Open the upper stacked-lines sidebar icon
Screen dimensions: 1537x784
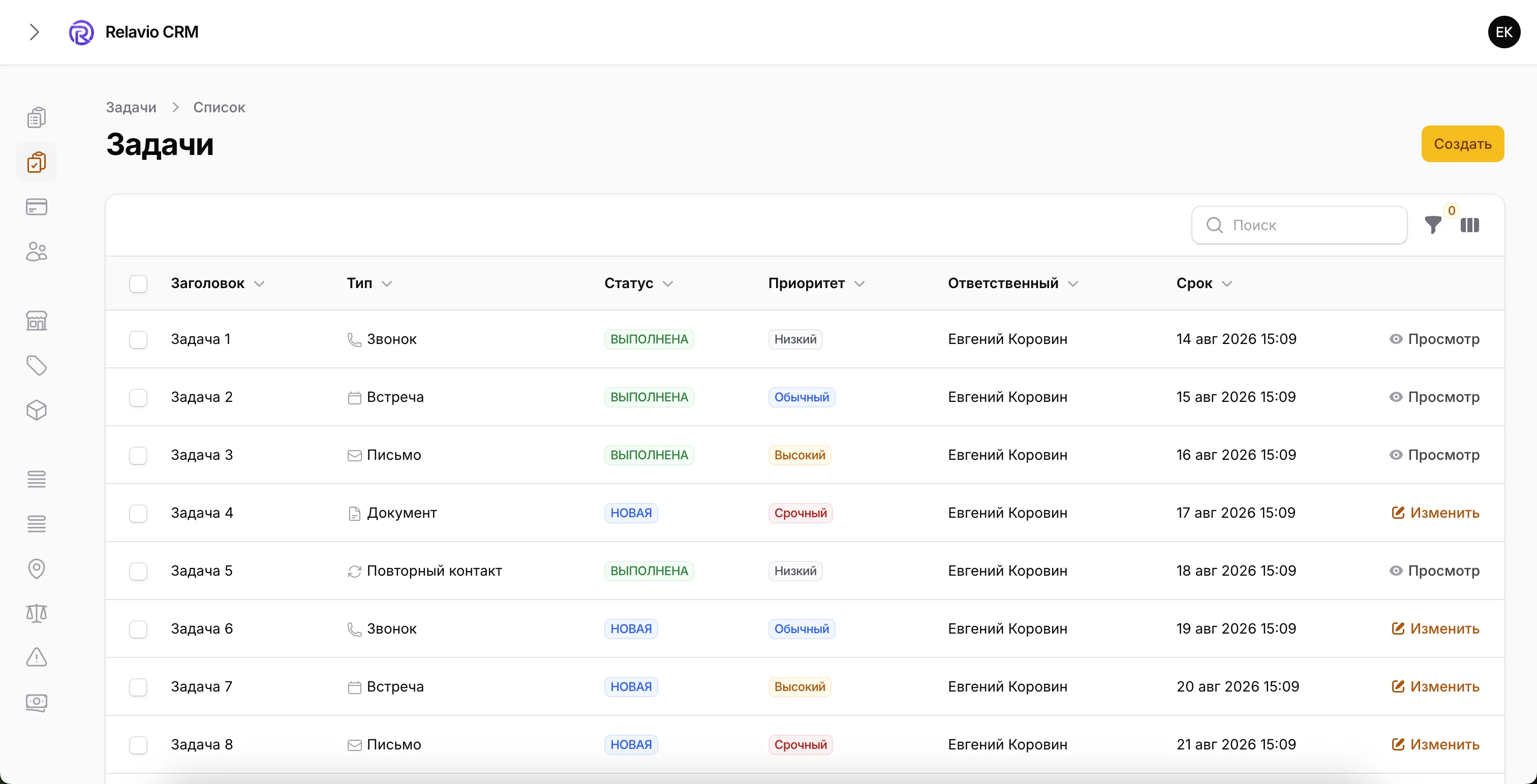coord(37,479)
